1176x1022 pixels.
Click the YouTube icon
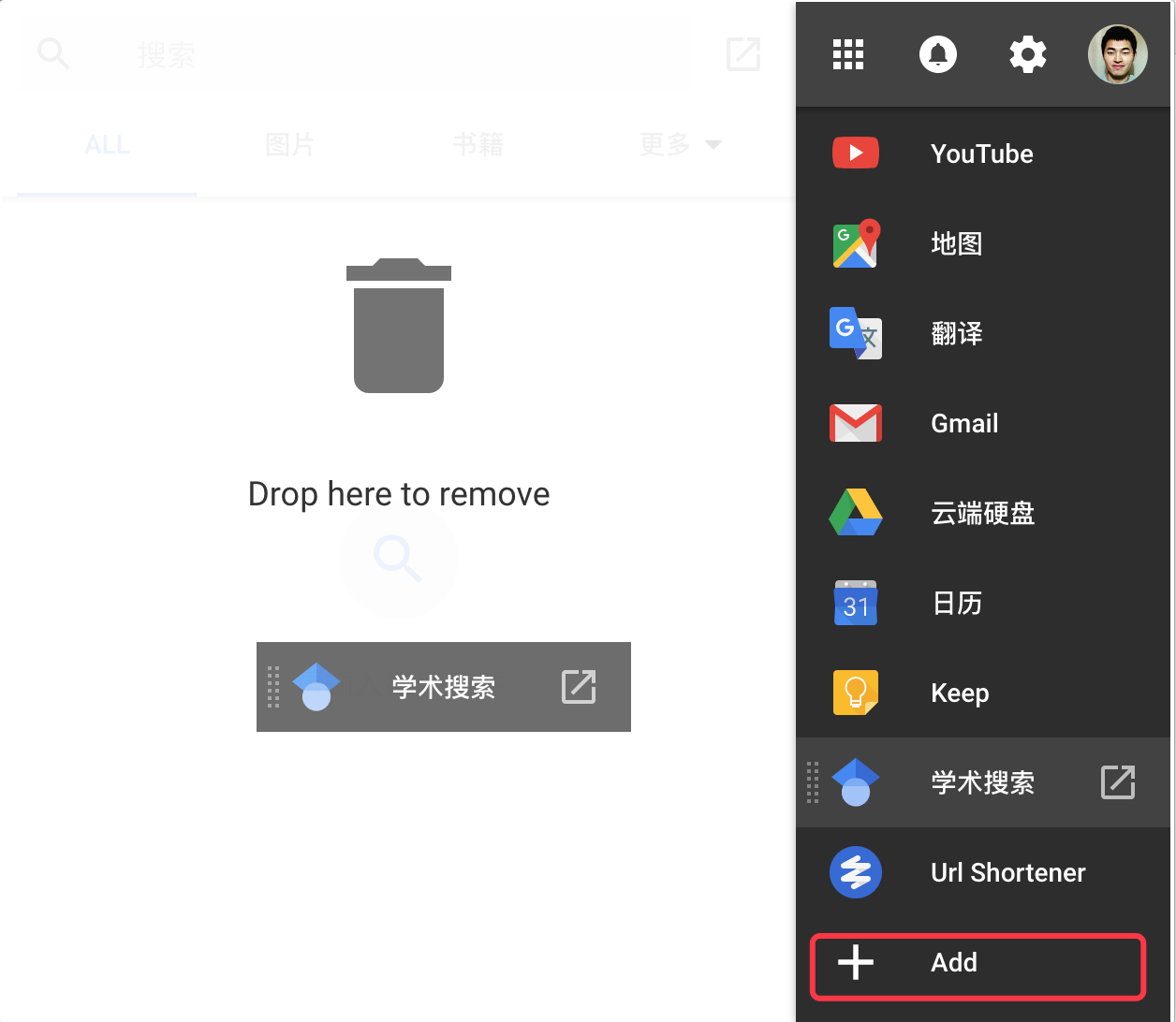point(856,153)
